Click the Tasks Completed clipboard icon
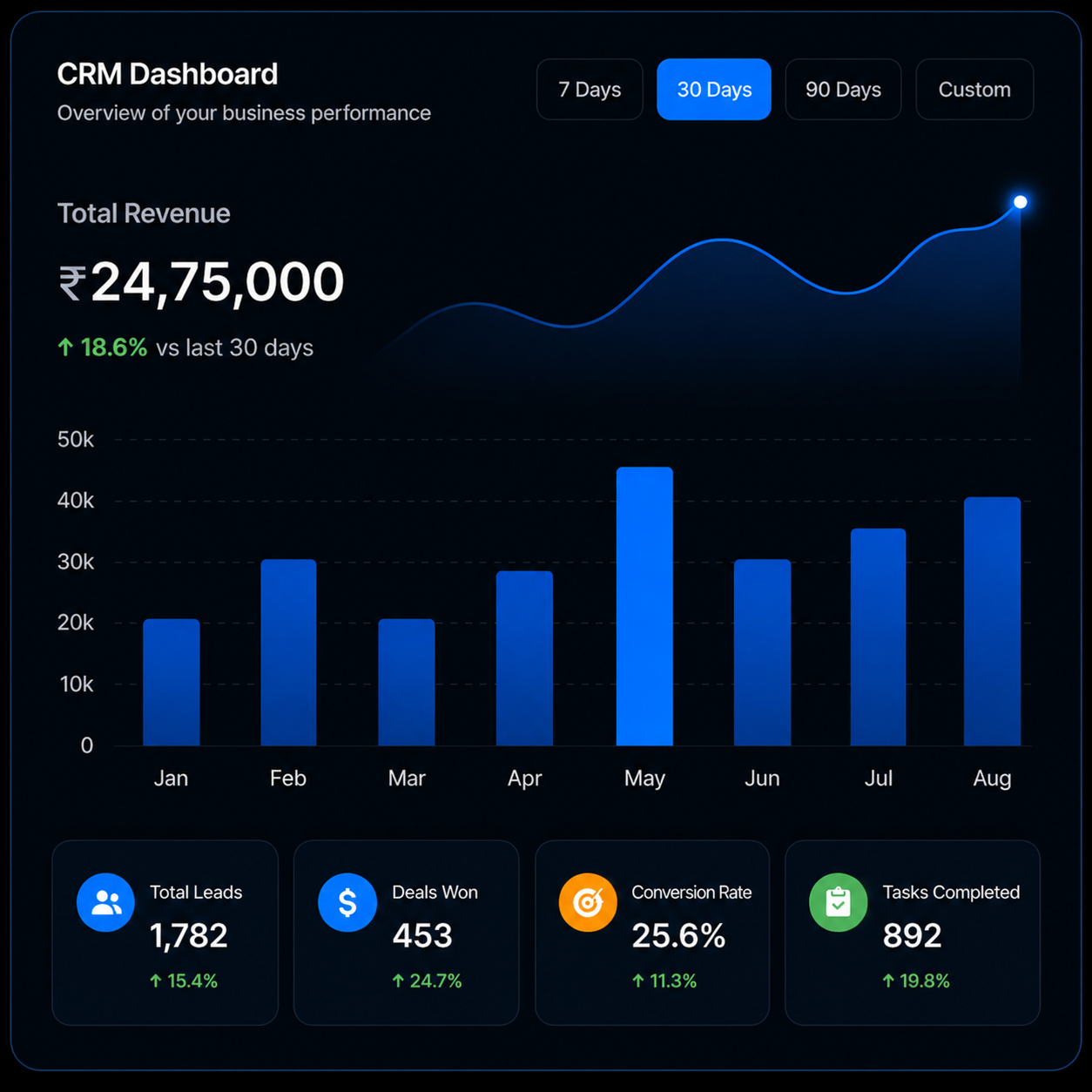 839,902
